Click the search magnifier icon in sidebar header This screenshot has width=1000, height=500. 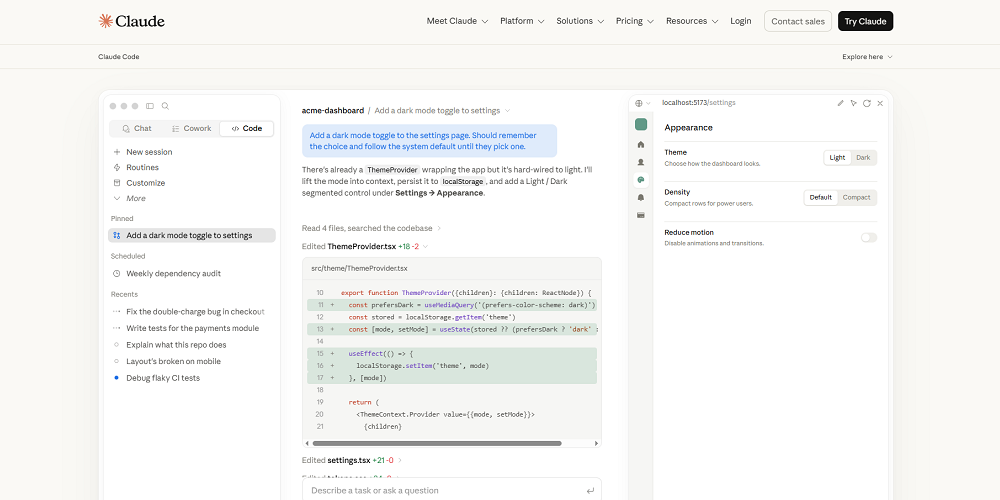point(165,106)
